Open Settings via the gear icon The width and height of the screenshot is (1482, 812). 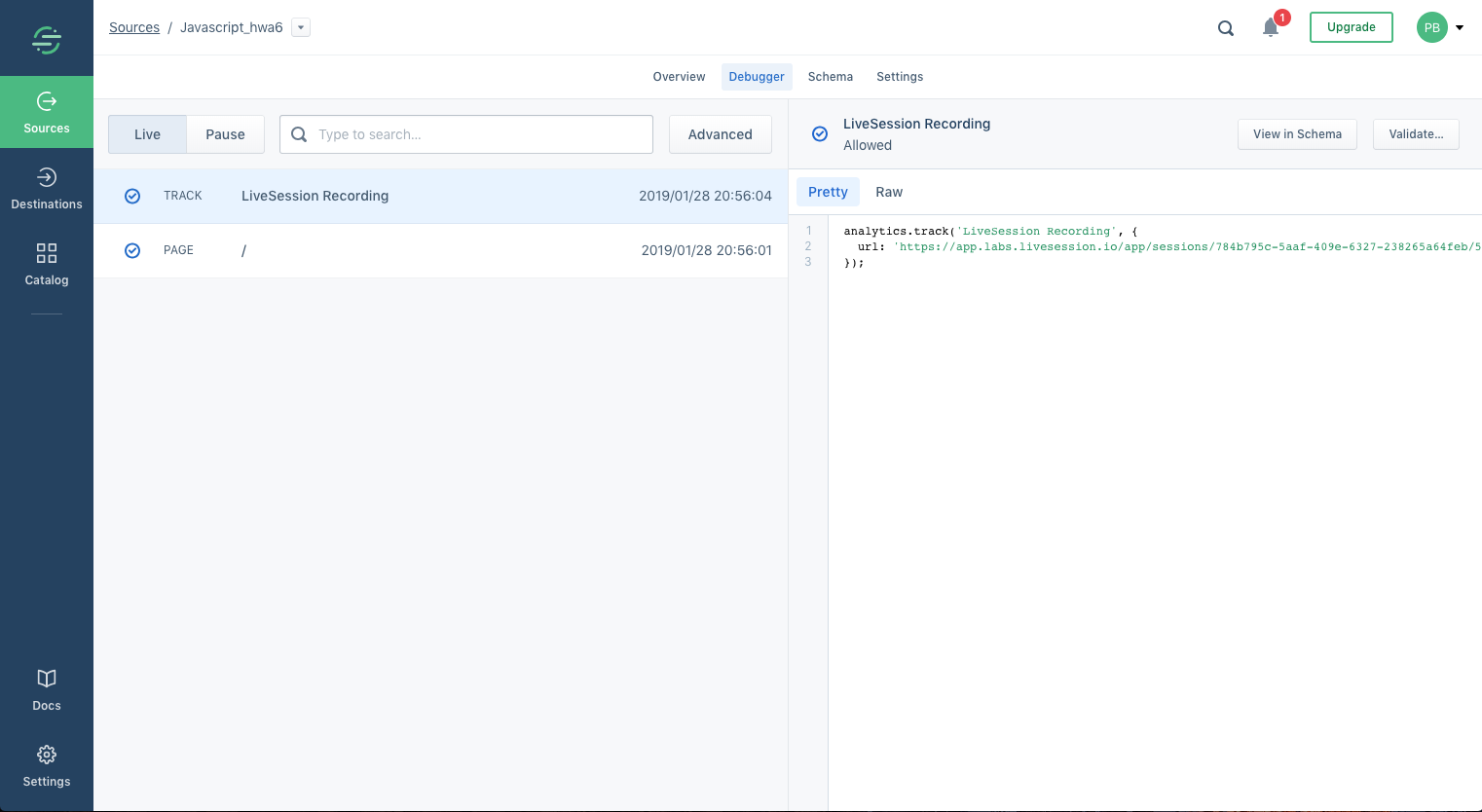(46, 764)
